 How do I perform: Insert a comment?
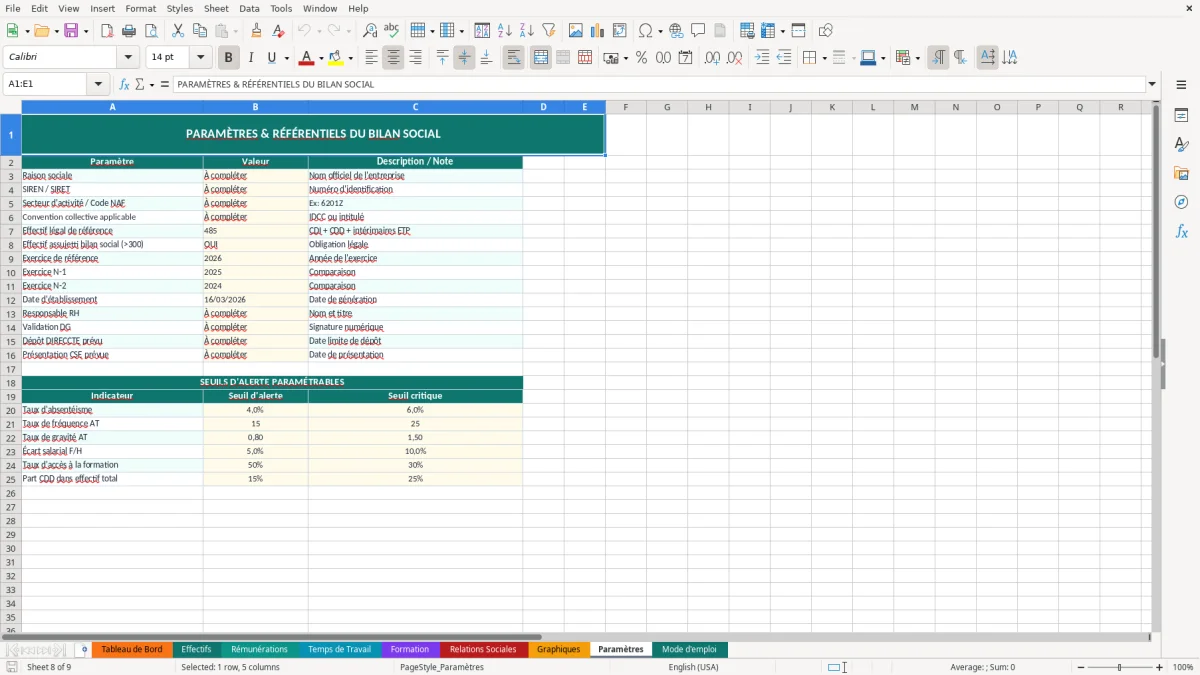coord(698,31)
